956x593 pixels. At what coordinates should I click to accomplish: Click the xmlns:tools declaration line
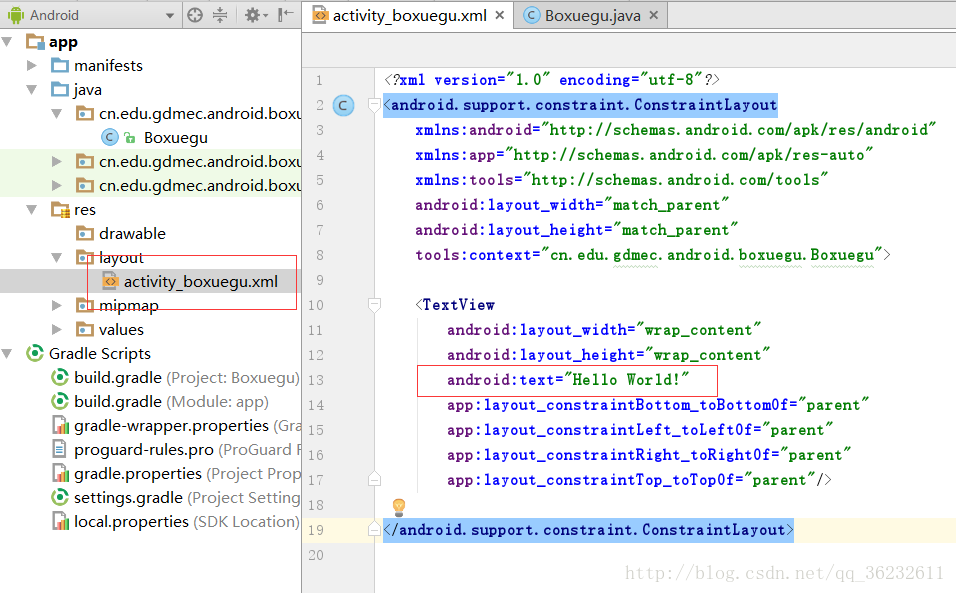(621, 180)
